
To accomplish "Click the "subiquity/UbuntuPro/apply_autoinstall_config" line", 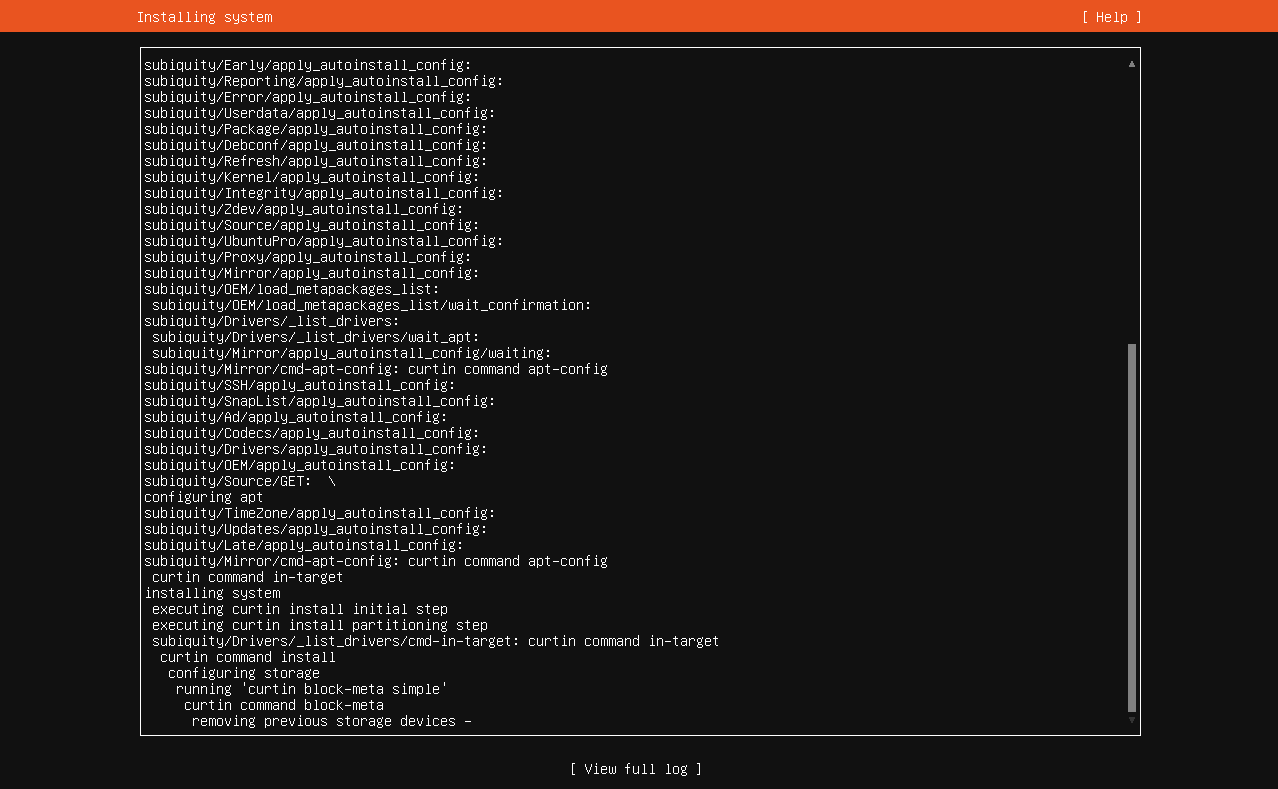I will coord(324,241).
